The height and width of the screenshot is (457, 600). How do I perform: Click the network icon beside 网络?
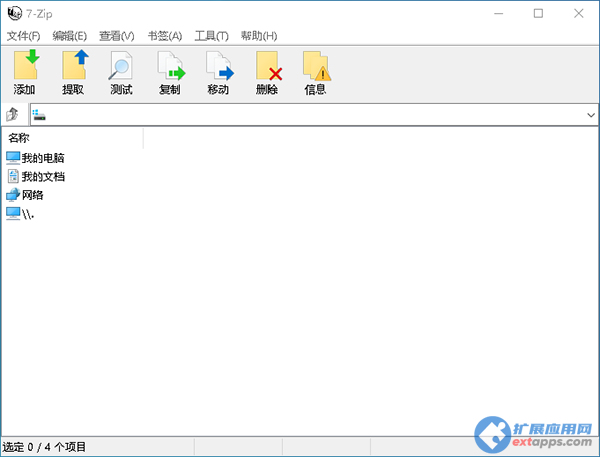click(13, 195)
